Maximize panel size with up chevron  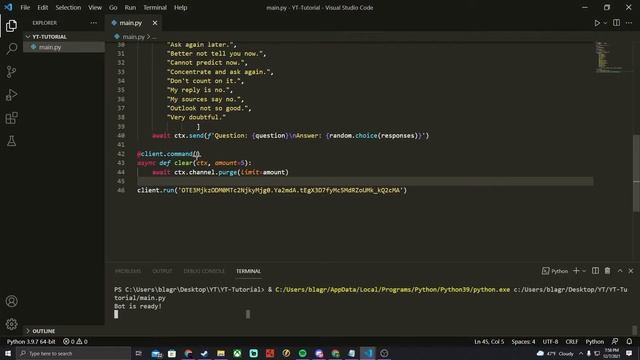click(x=620, y=271)
